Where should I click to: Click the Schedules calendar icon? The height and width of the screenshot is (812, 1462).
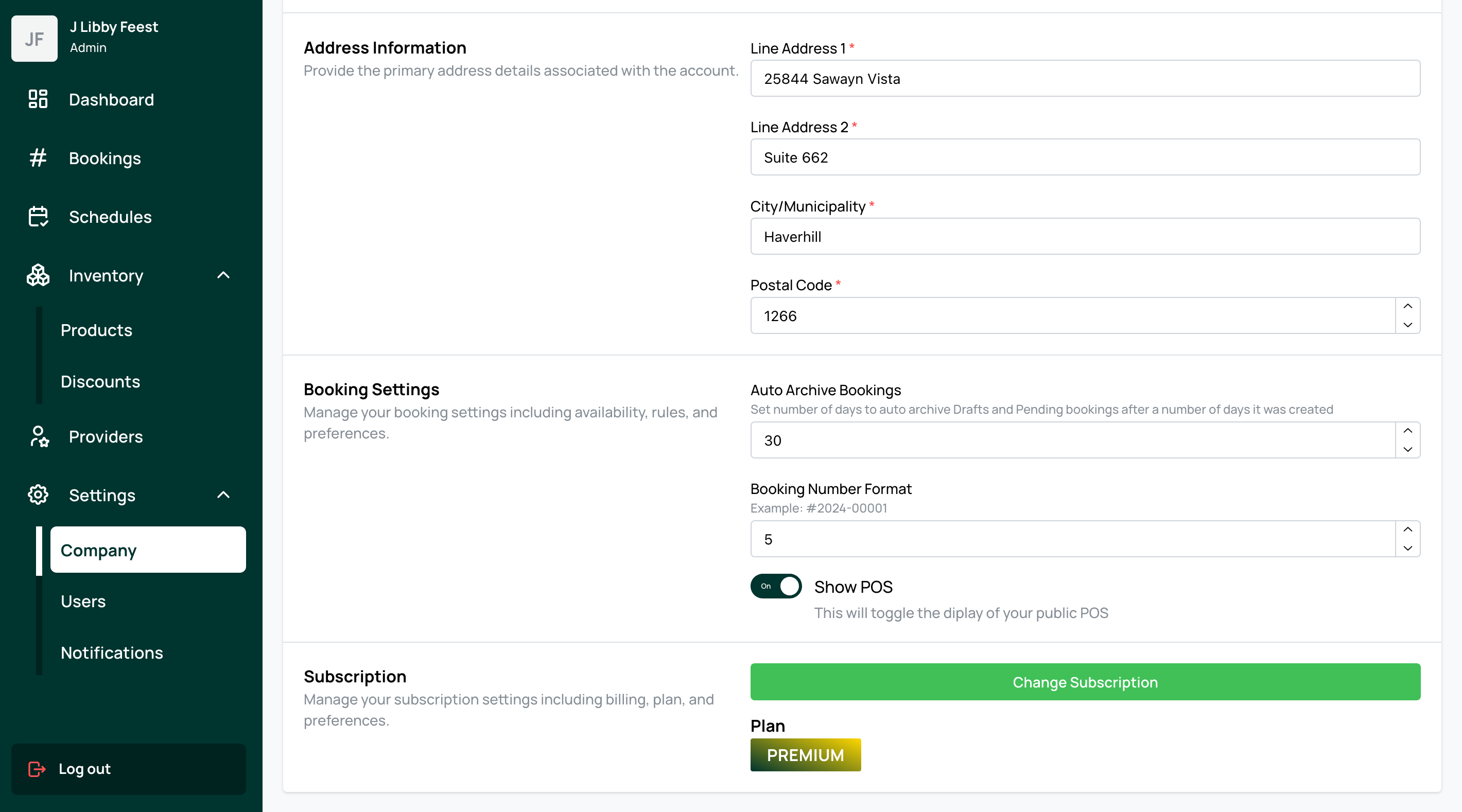[38, 216]
